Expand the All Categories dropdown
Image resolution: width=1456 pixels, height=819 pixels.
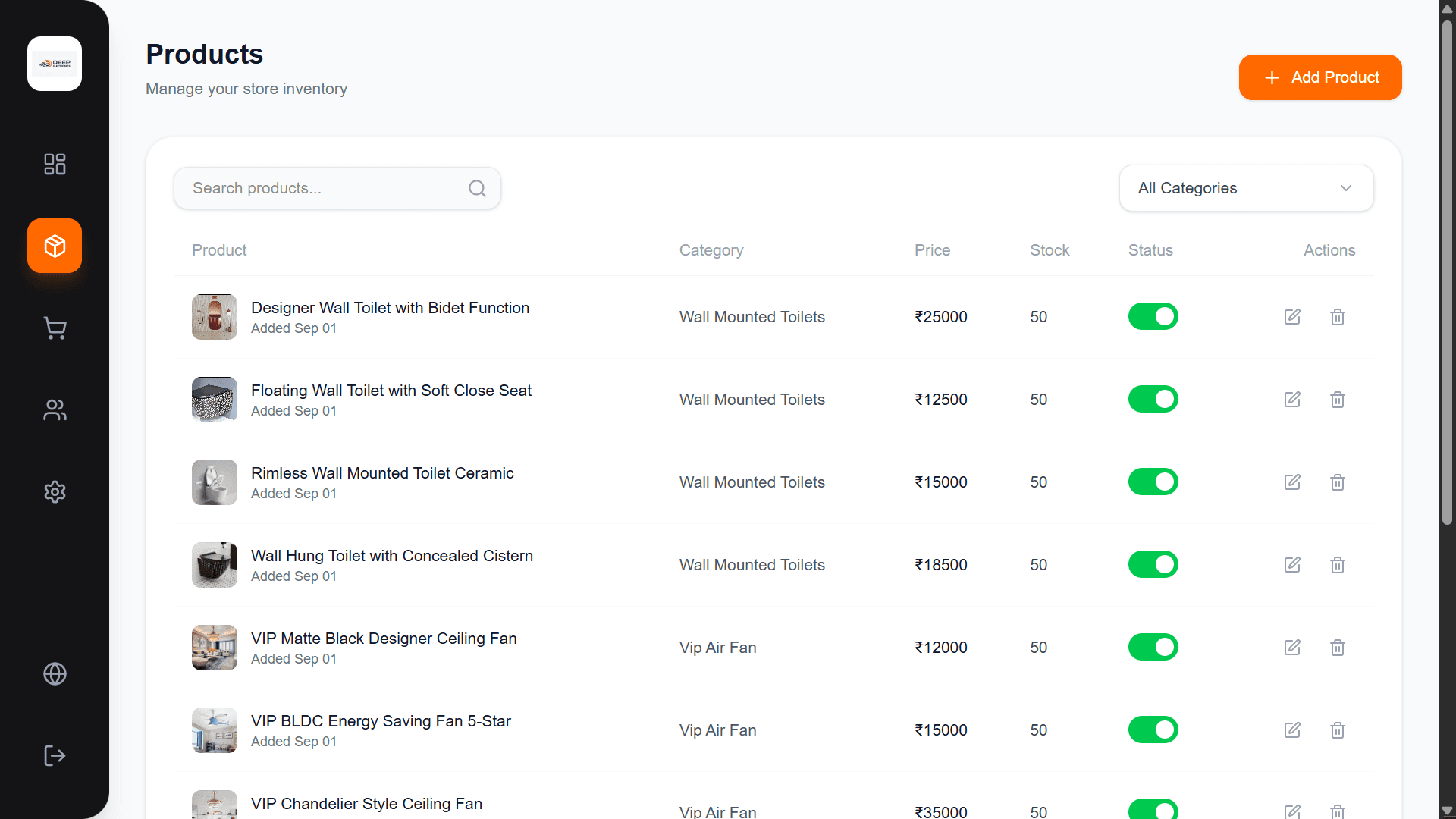pos(1246,188)
